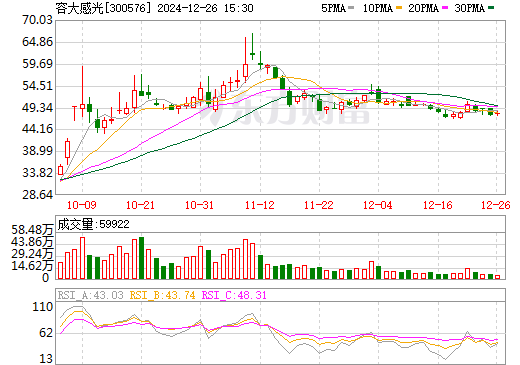Click the 33.82 price axis label
The image size is (520, 365).
pyautogui.click(x=37, y=173)
